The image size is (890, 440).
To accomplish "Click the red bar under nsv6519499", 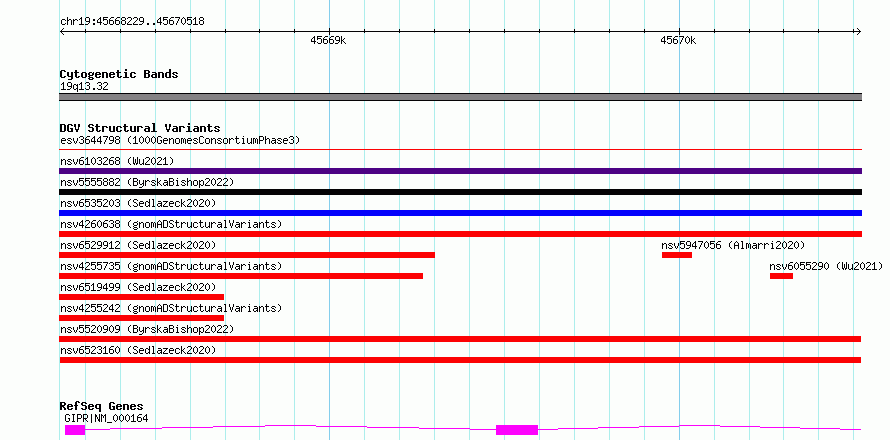I will pyautogui.click(x=142, y=297).
